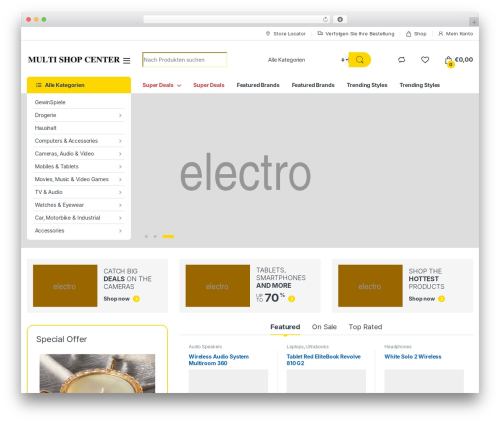
Task: Expand Car, Motorbike & Industrial arrow
Action: [120, 218]
